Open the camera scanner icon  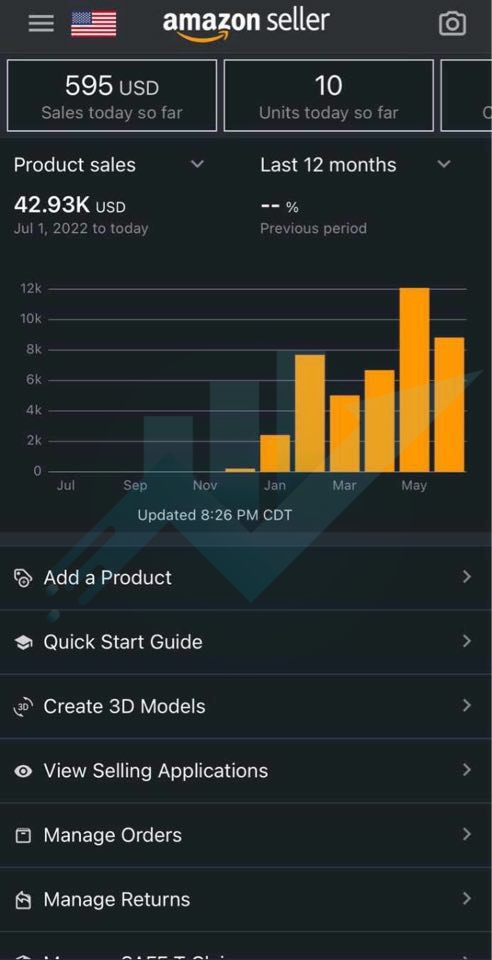452,24
